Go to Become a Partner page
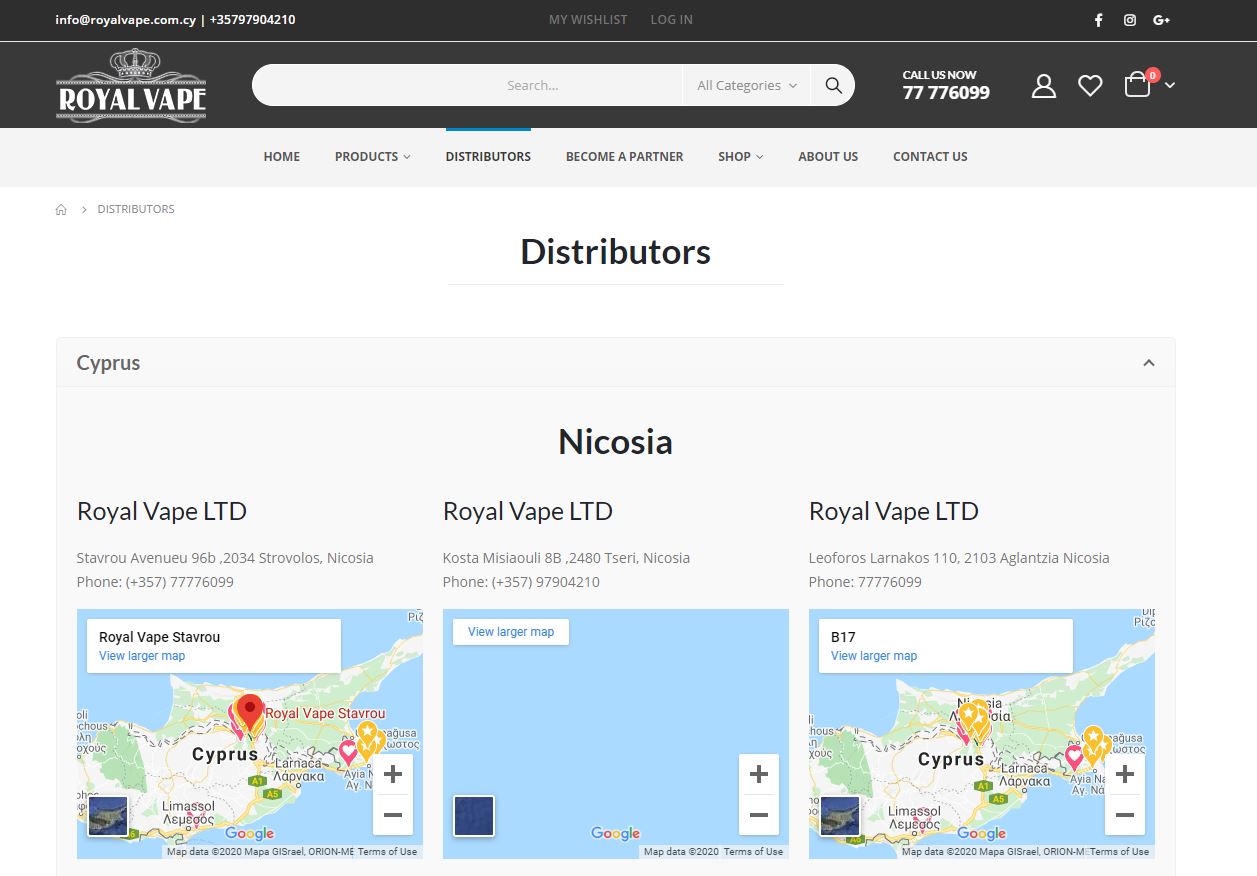The width and height of the screenshot is (1257, 876). (x=624, y=157)
